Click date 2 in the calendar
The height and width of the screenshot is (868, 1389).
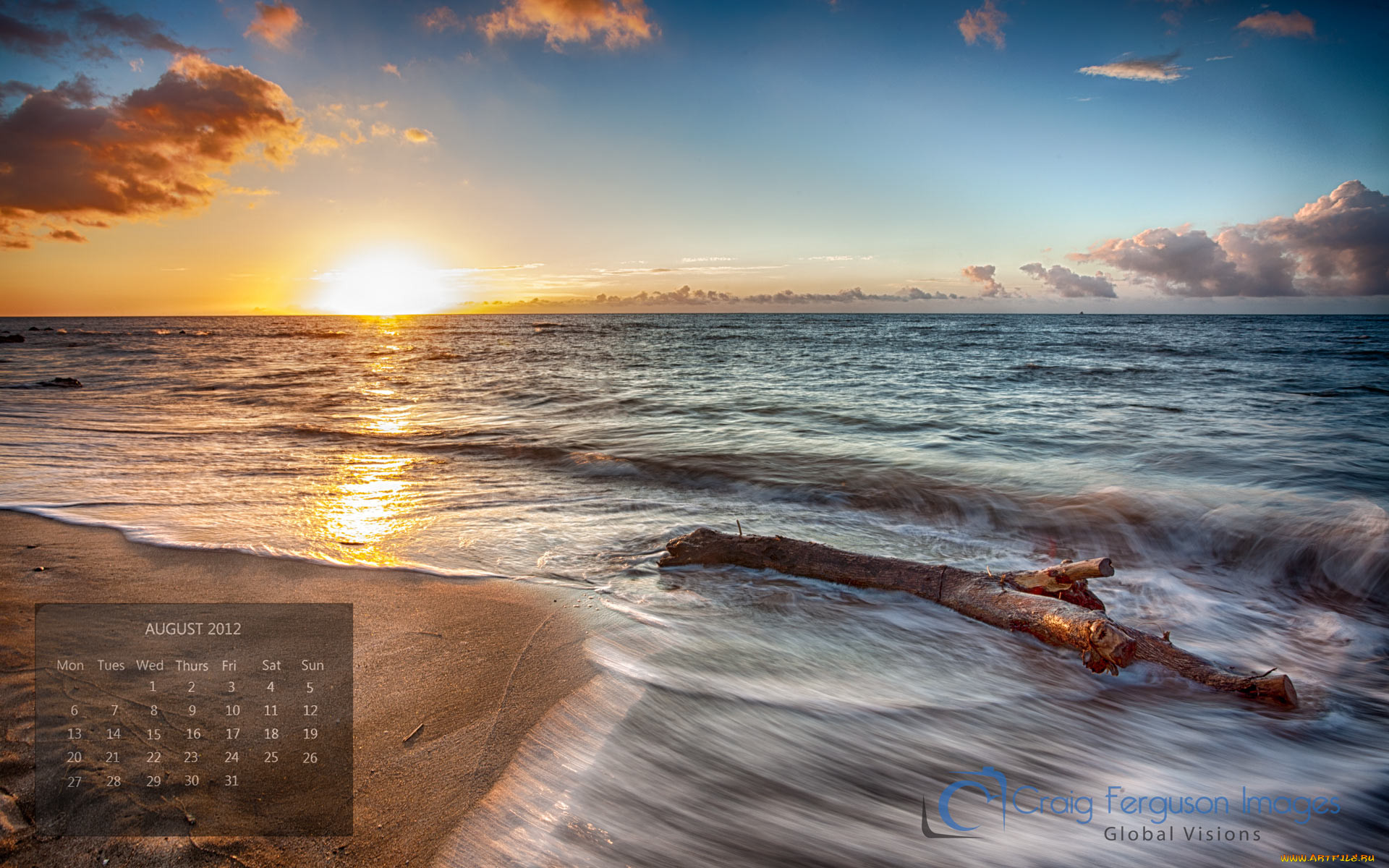tap(192, 687)
